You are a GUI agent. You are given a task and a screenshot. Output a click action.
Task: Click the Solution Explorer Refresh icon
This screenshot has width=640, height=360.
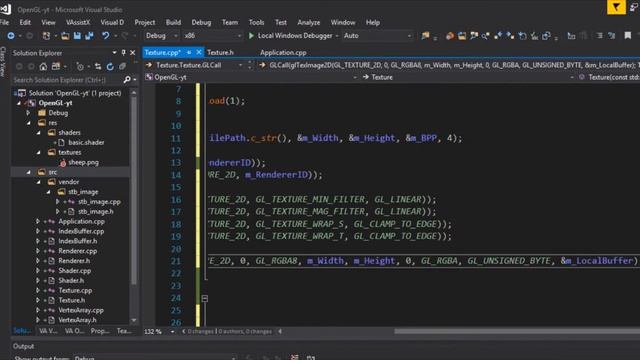[110, 67]
